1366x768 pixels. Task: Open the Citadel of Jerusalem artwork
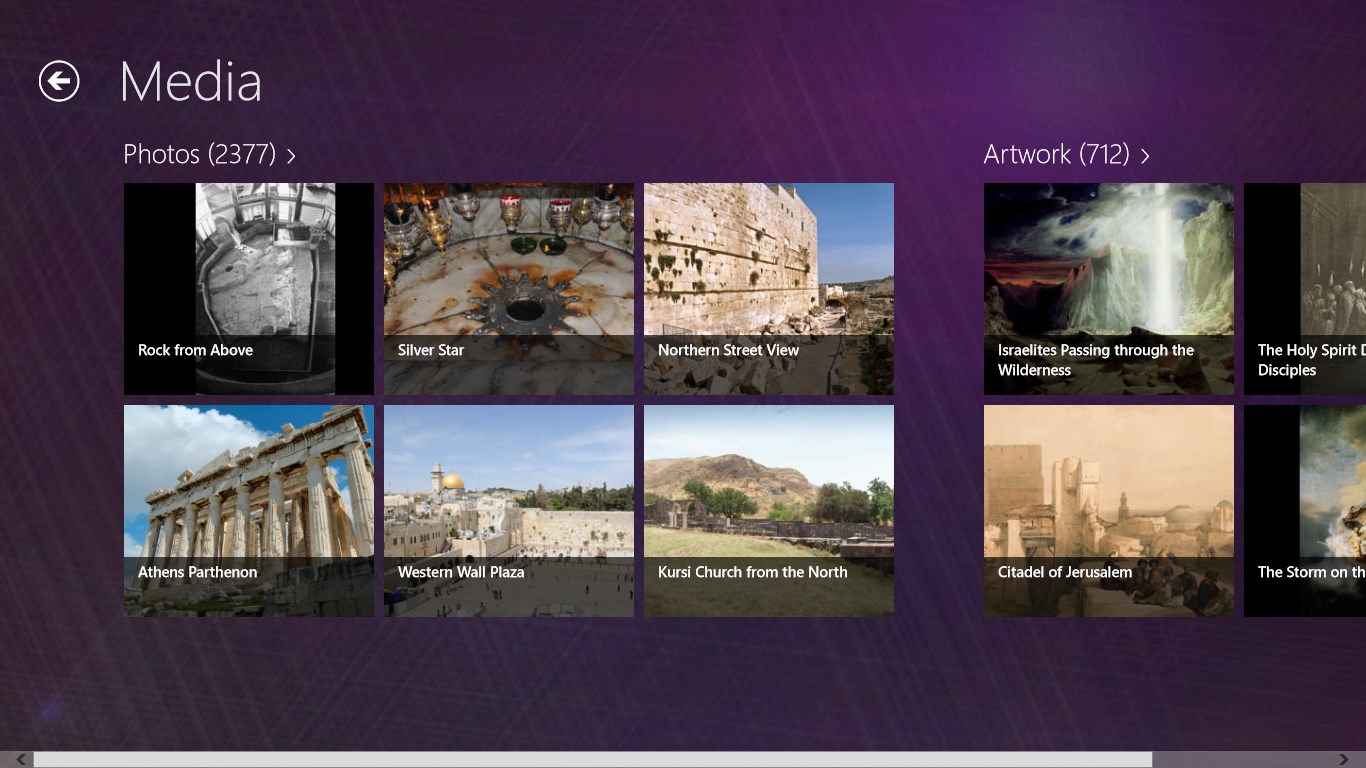point(1109,511)
